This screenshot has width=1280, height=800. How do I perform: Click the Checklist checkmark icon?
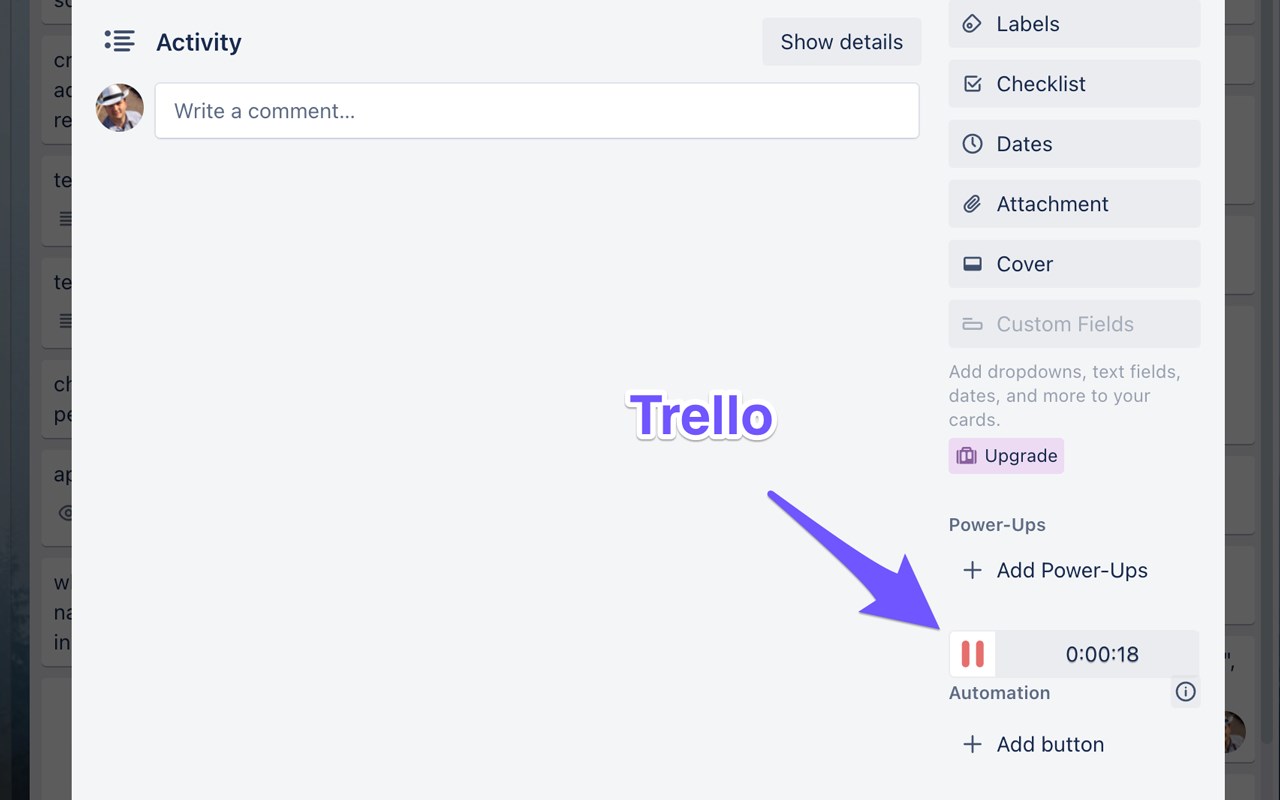pos(972,84)
